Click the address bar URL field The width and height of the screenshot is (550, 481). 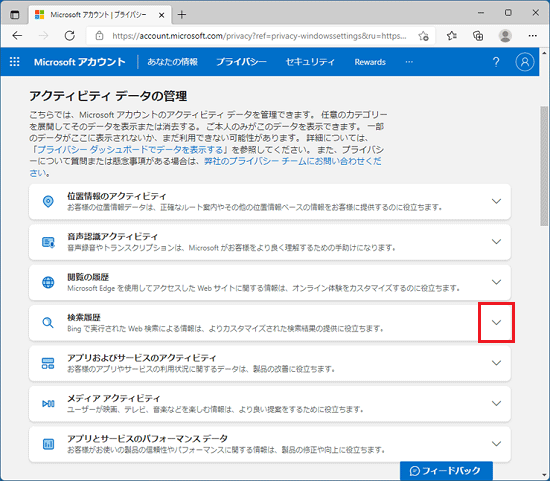click(x=259, y=36)
